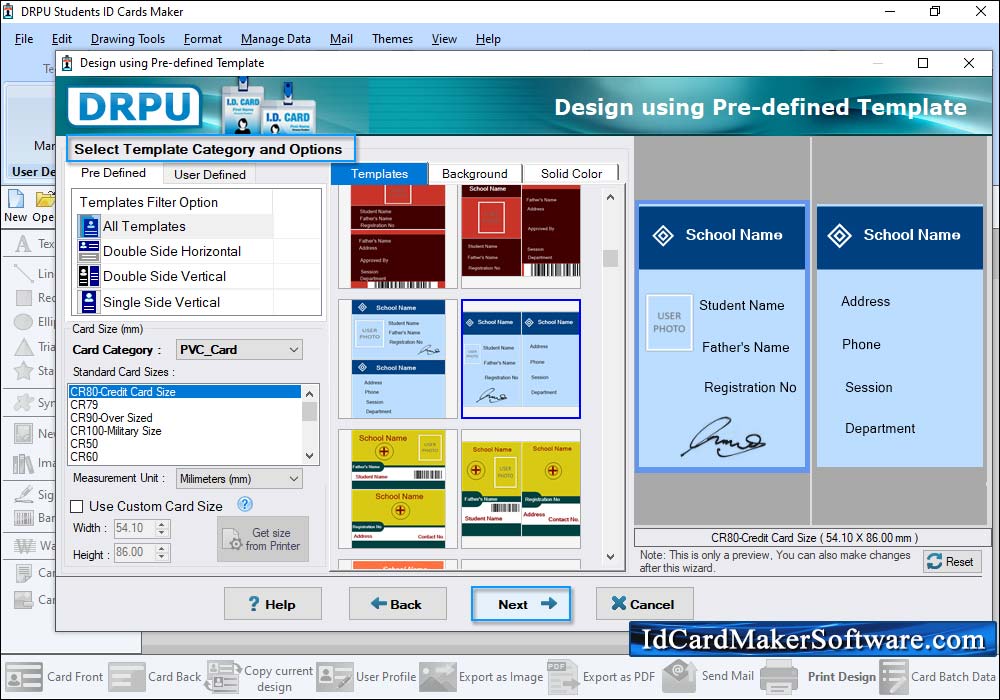This screenshot has width=1000, height=700.
Task: Click the Card Front icon in bottom toolbar
Action: coord(24,676)
